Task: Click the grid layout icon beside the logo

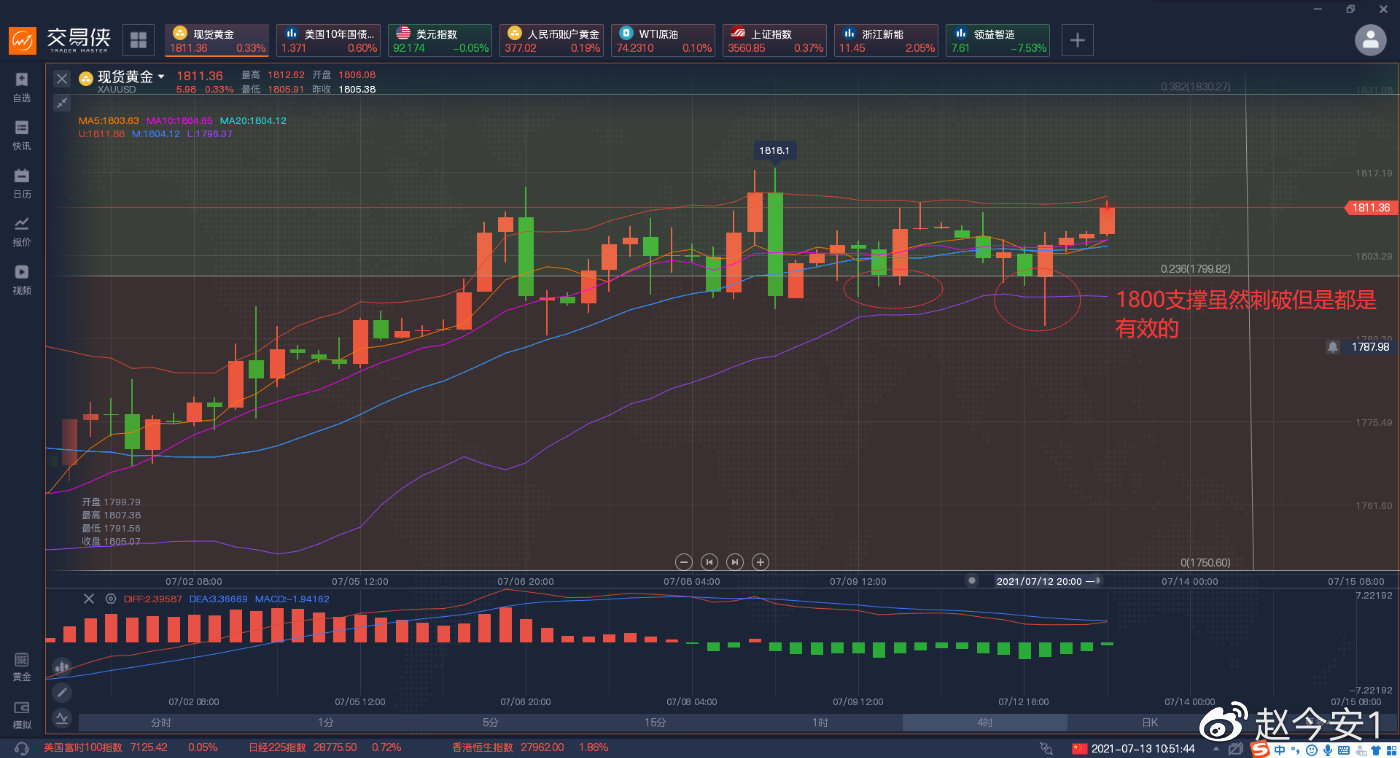Action: [138, 40]
